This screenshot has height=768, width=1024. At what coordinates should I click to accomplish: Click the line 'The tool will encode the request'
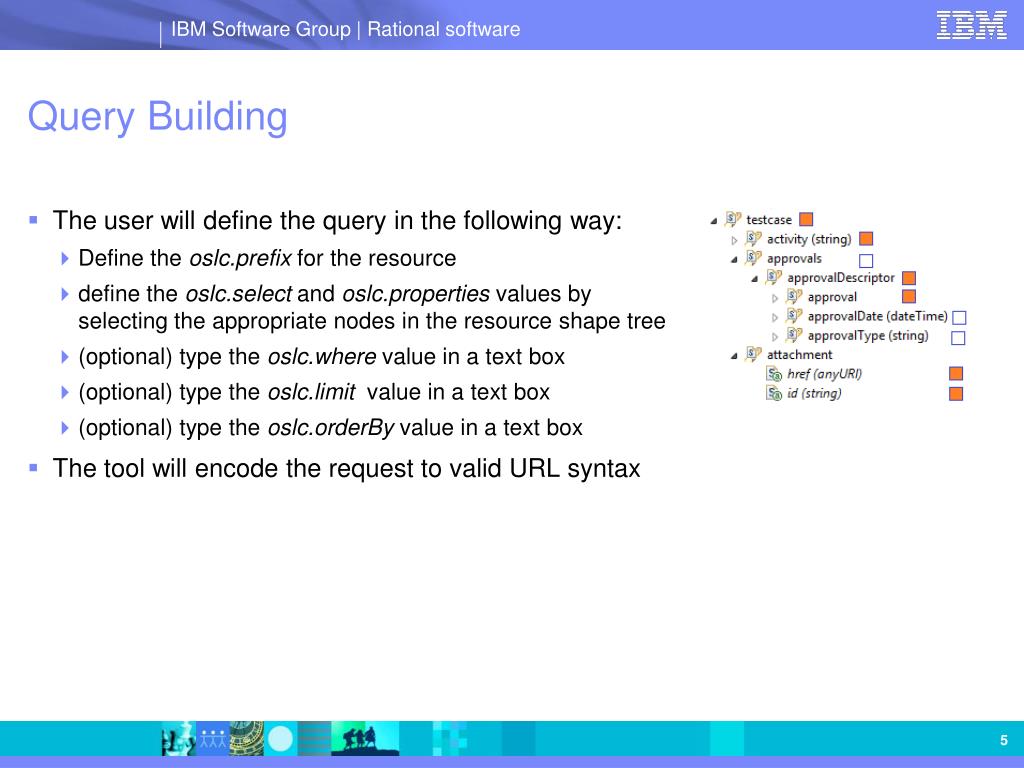(x=346, y=468)
